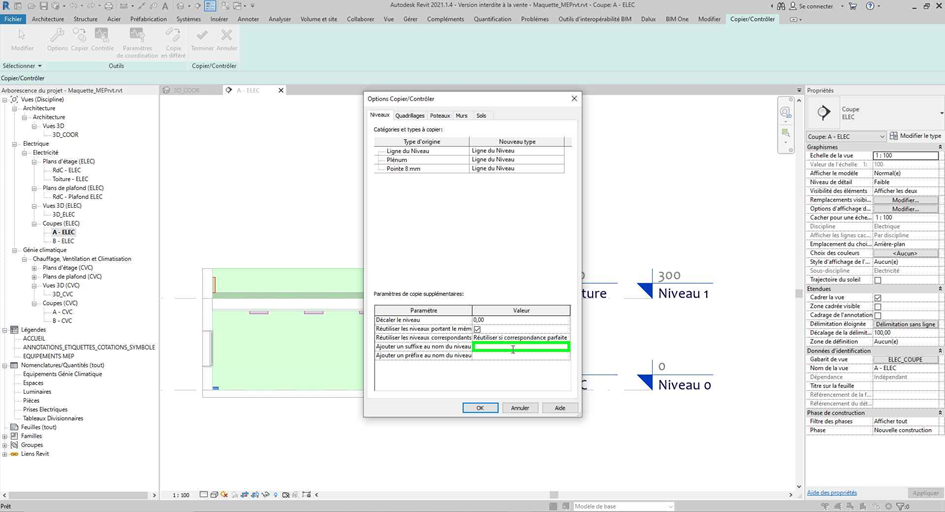945x512 pixels.
Task: Click the Modifier arrow tool in the ribbon
Action: 22,35
